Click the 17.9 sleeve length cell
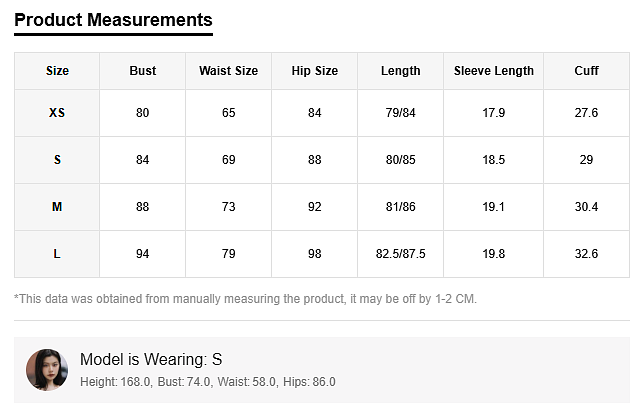This screenshot has width=643, height=411. (x=493, y=113)
